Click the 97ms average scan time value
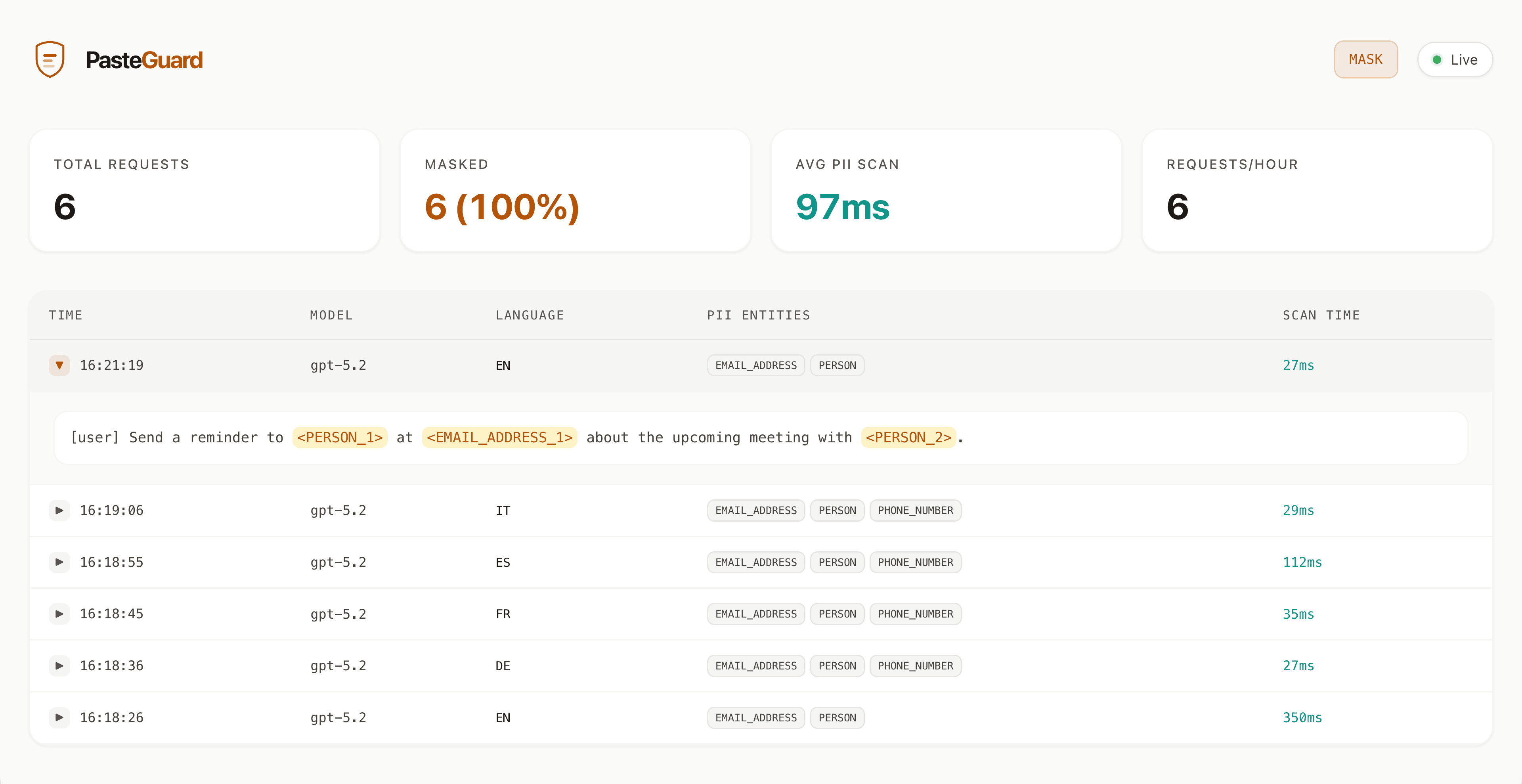This screenshot has width=1522, height=784. (843, 206)
